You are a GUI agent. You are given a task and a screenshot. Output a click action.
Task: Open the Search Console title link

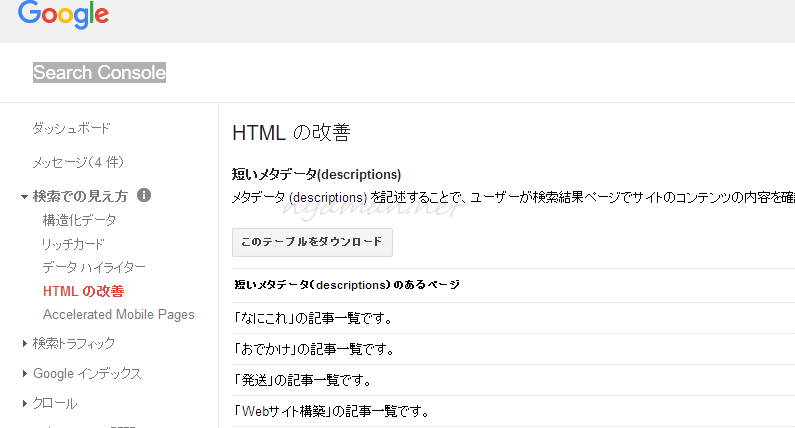pos(99,73)
